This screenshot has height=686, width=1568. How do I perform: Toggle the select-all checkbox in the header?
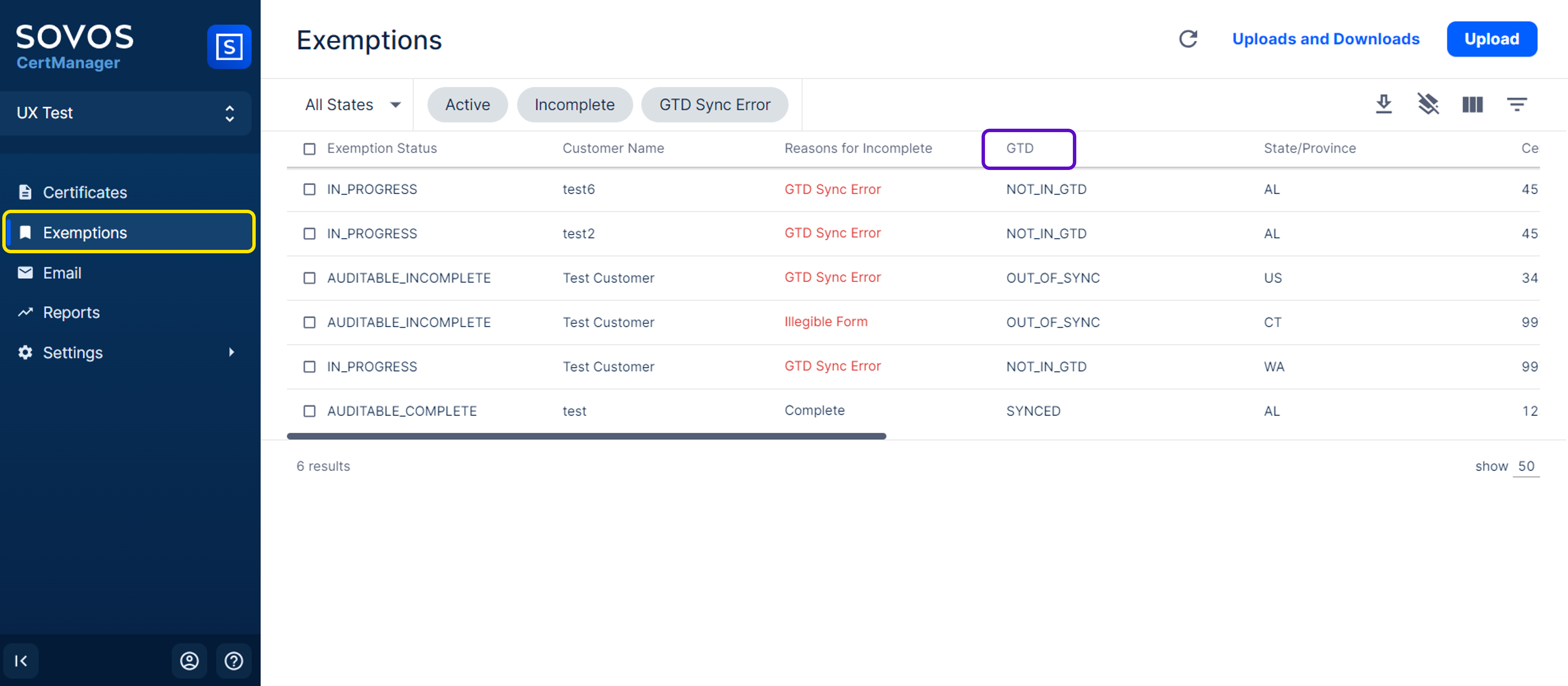coord(309,149)
